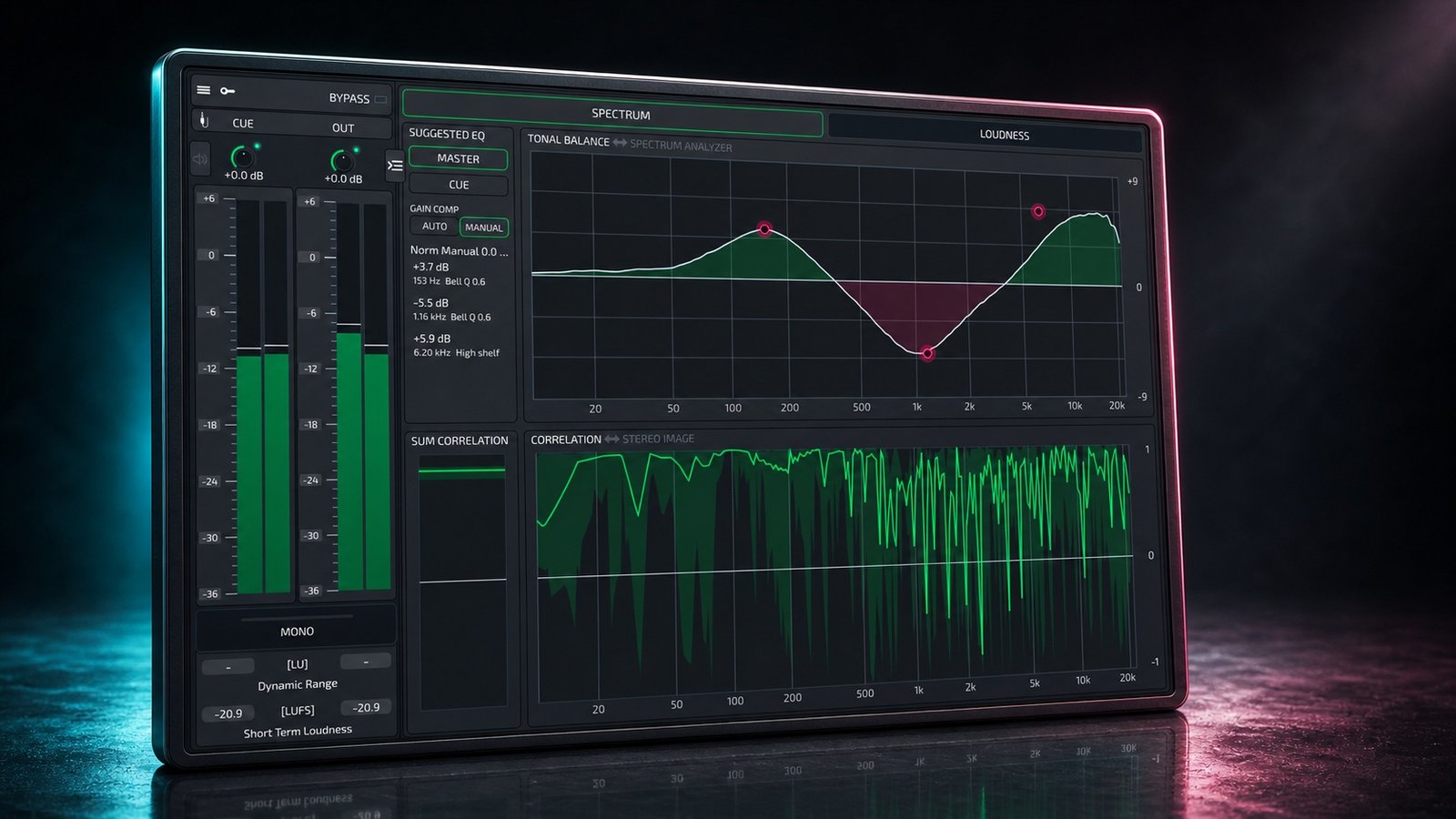
Task: Click the CUE '+0.0 dB' gain value
Action: click(243, 176)
